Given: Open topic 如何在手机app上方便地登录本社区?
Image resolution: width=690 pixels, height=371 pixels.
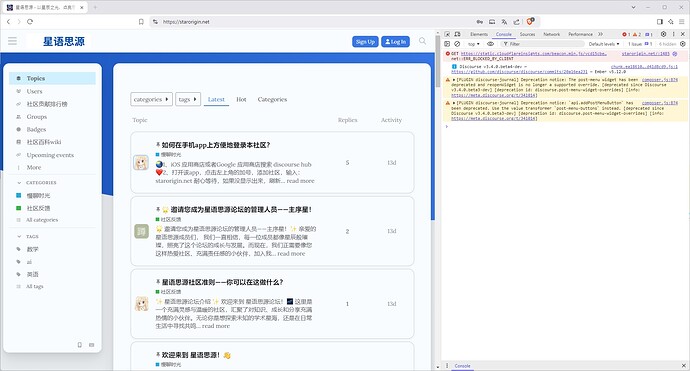Looking at the screenshot, I should point(216,145).
